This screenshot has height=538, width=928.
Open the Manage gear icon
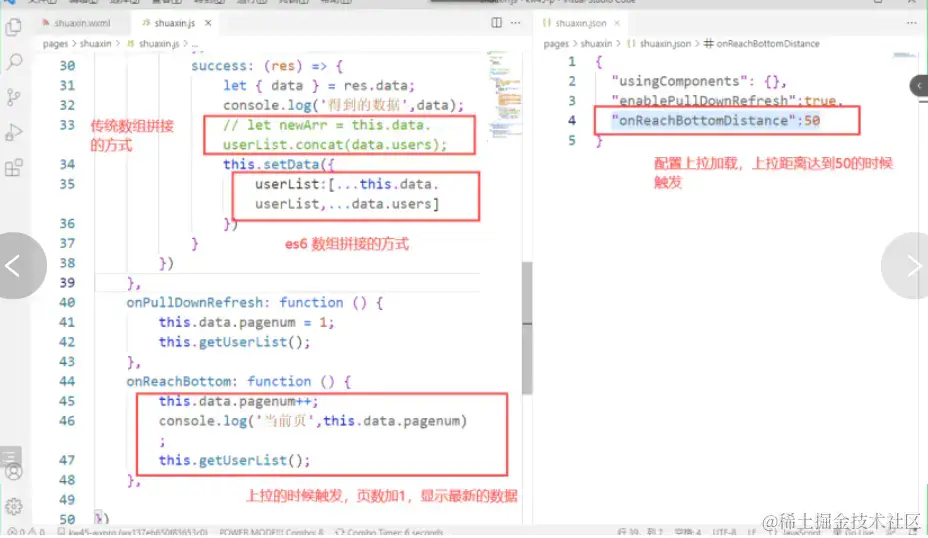coord(14,507)
